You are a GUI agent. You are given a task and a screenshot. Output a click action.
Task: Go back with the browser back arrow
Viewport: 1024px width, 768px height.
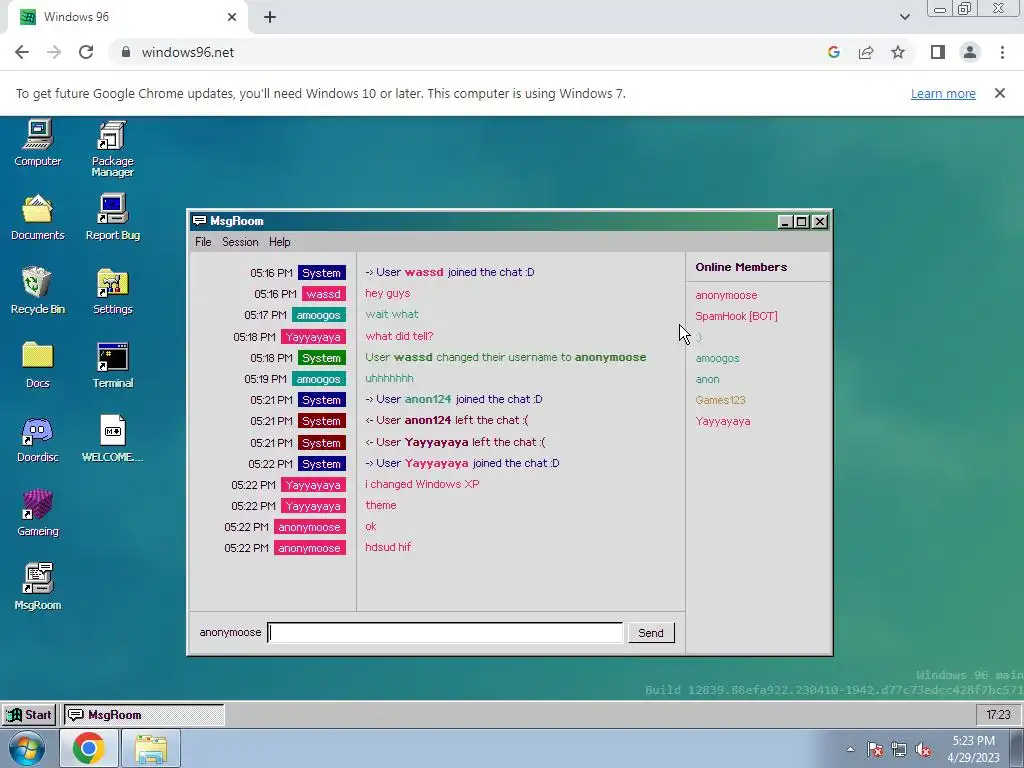click(22, 52)
